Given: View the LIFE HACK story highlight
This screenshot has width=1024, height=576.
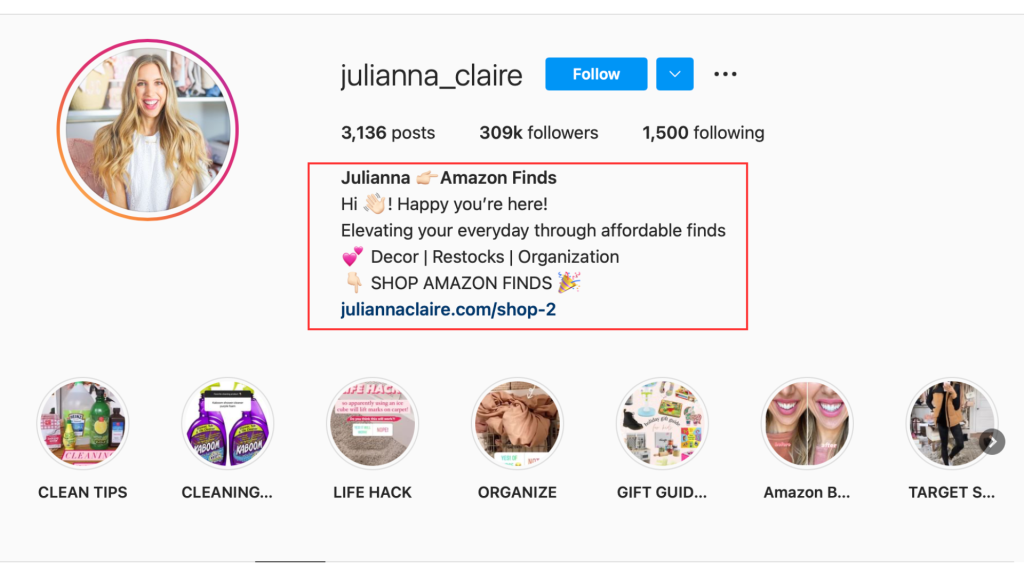Looking at the screenshot, I should (372, 423).
